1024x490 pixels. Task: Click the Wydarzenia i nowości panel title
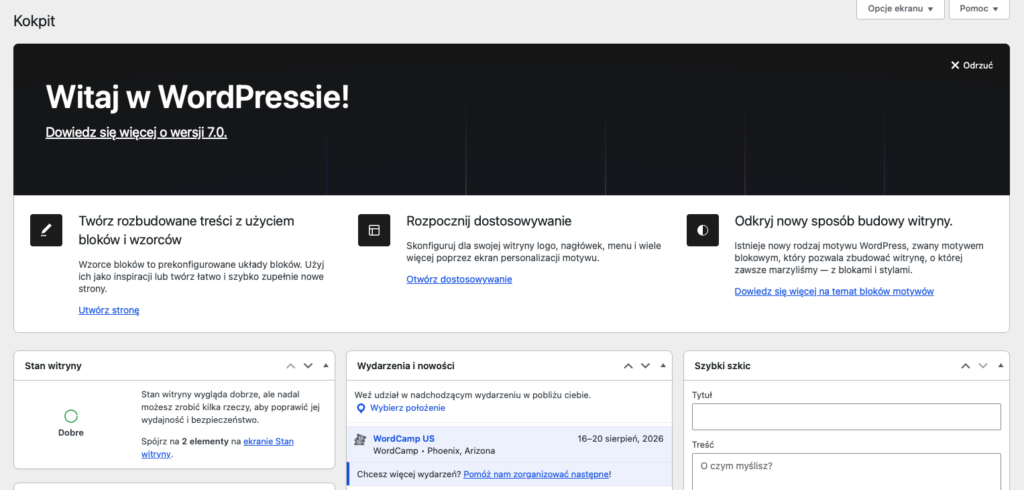(406, 366)
